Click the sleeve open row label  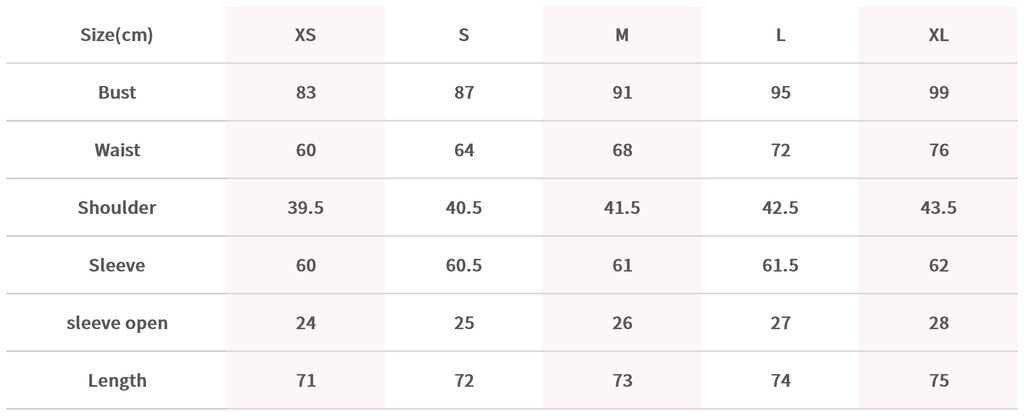click(116, 323)
